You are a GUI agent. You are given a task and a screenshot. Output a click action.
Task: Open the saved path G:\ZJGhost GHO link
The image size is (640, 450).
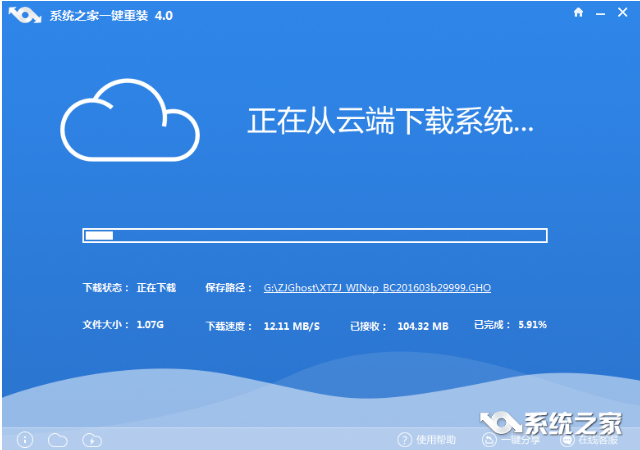point(377,288)
